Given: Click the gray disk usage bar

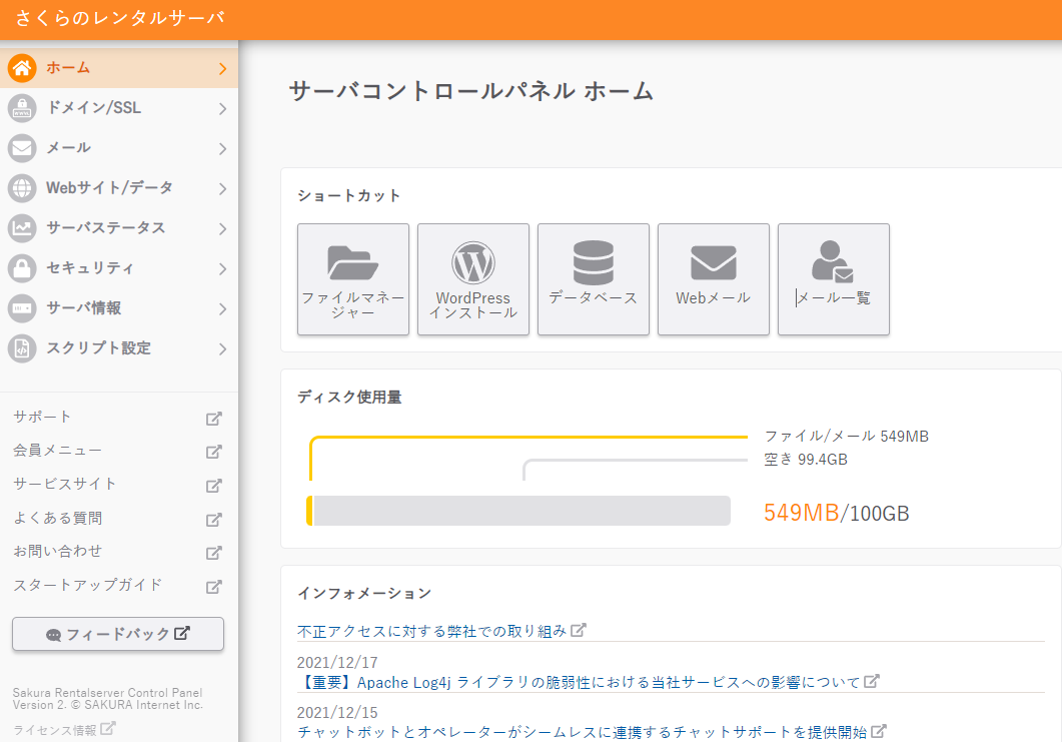Looking at the screenshot, I should pyautogui.click(x=522, y=510).
